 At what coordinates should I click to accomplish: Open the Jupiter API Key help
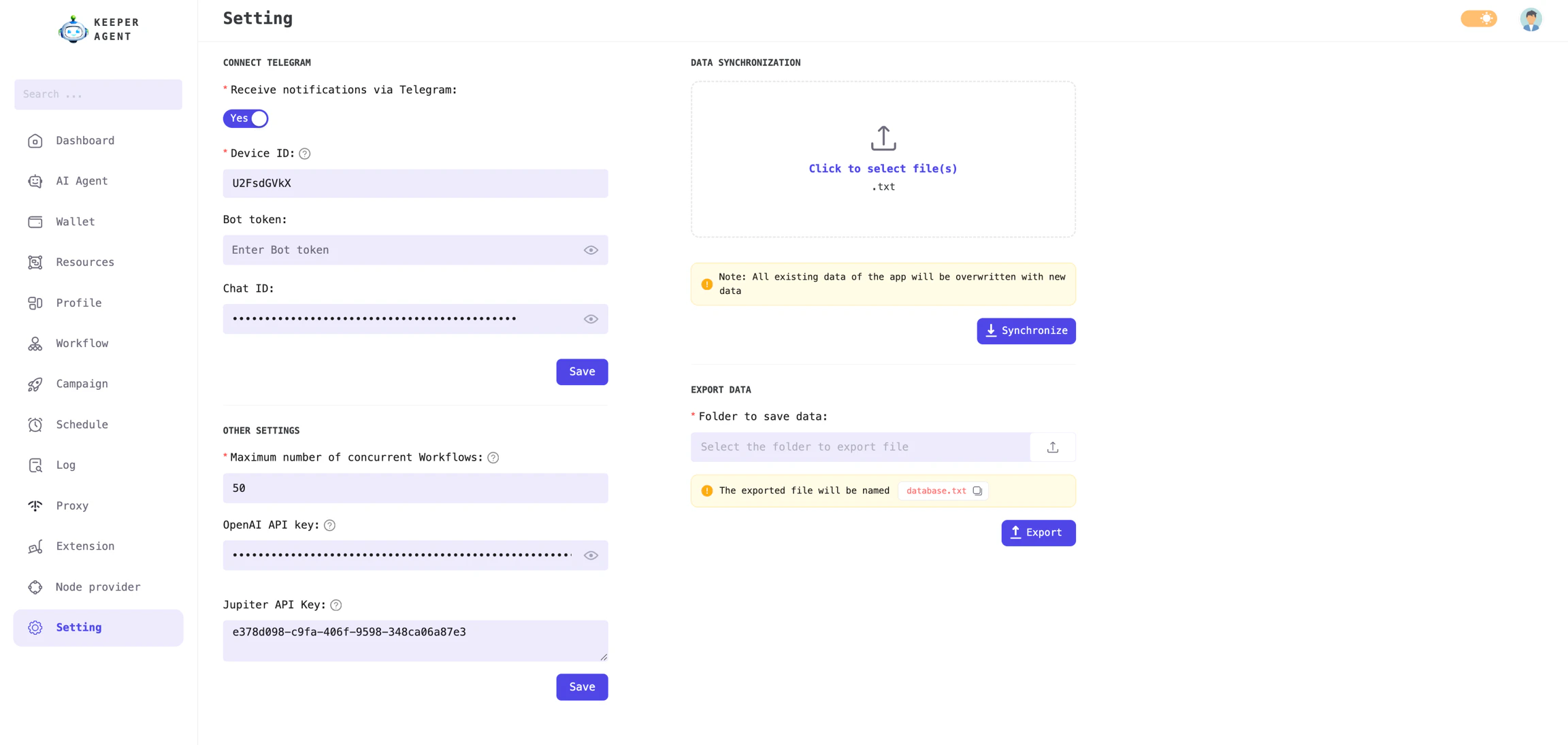click(x=335, y=605)
